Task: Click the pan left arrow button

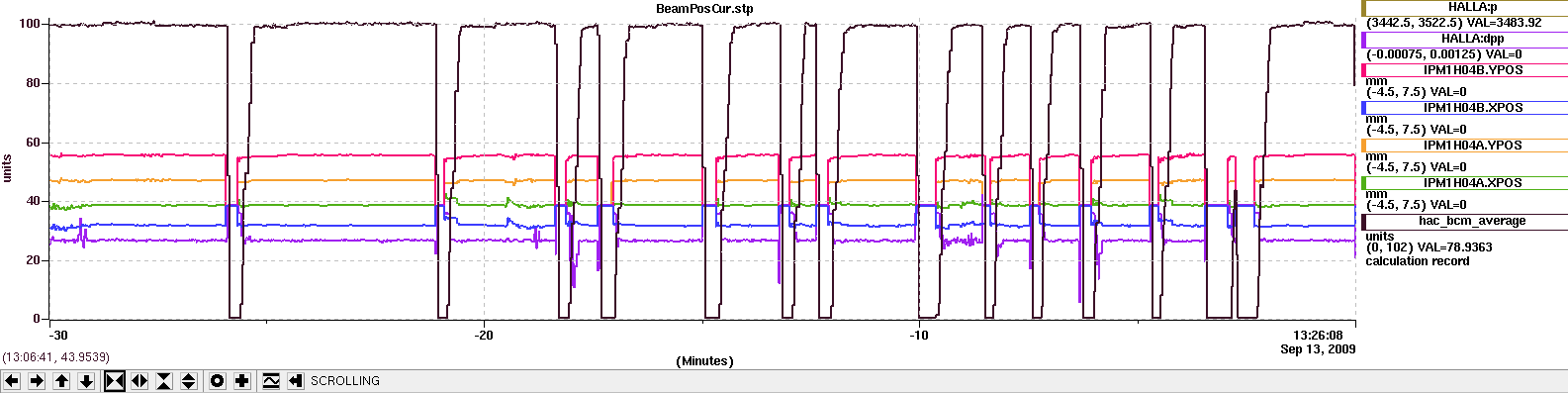Action: 12,381
